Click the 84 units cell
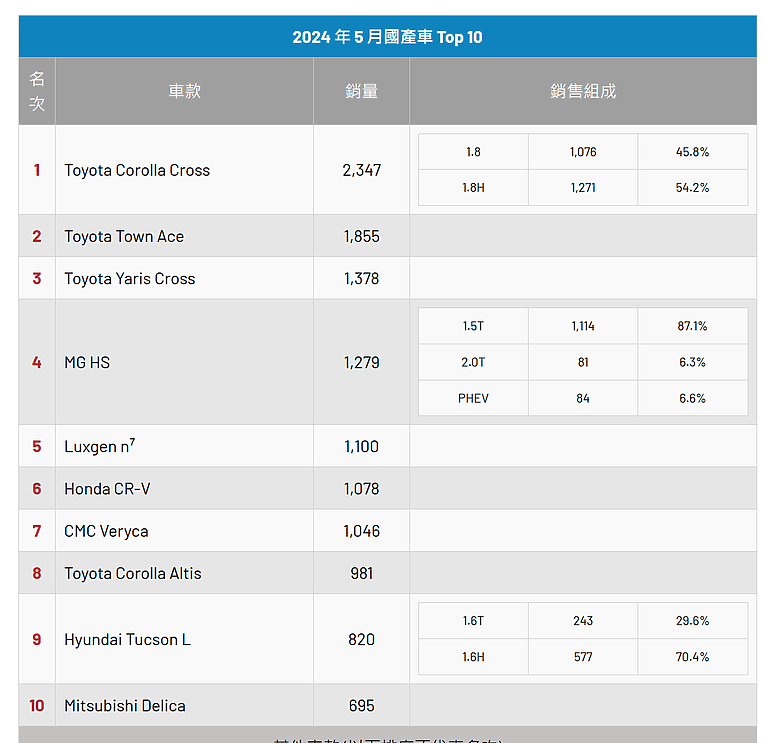 click(583, 398)
